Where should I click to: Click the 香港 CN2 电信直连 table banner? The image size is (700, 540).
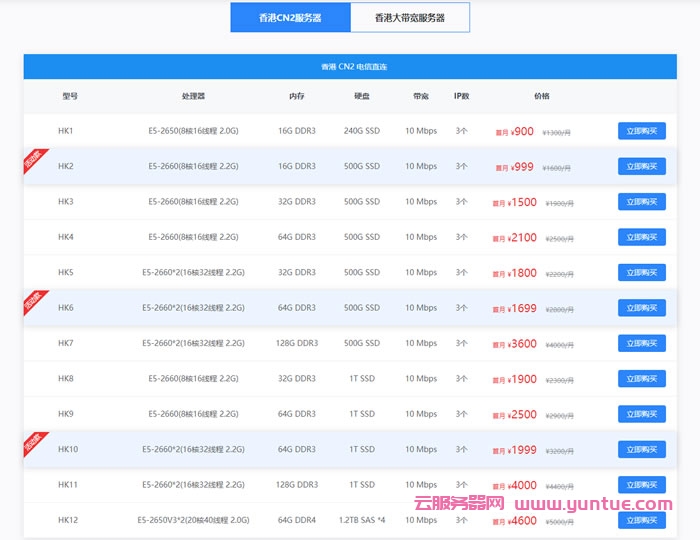(354, 67)
